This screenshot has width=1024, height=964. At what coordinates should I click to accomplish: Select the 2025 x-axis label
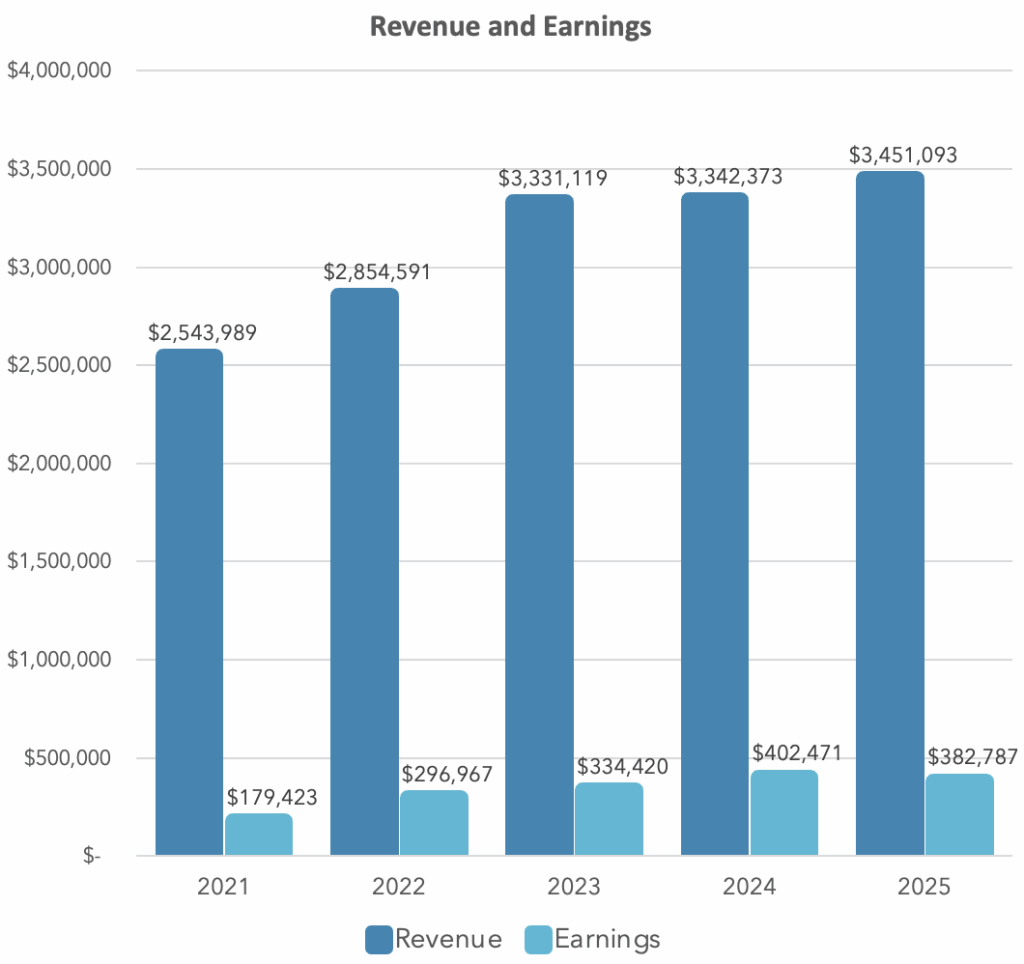(925, 886)
